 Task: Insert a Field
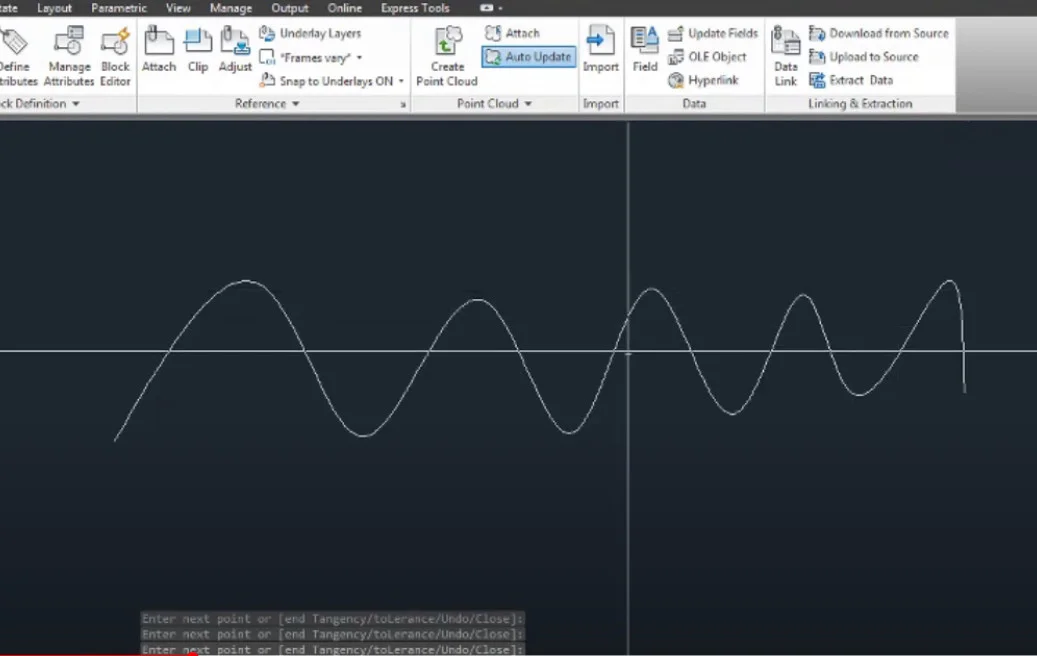click(645, 50)
